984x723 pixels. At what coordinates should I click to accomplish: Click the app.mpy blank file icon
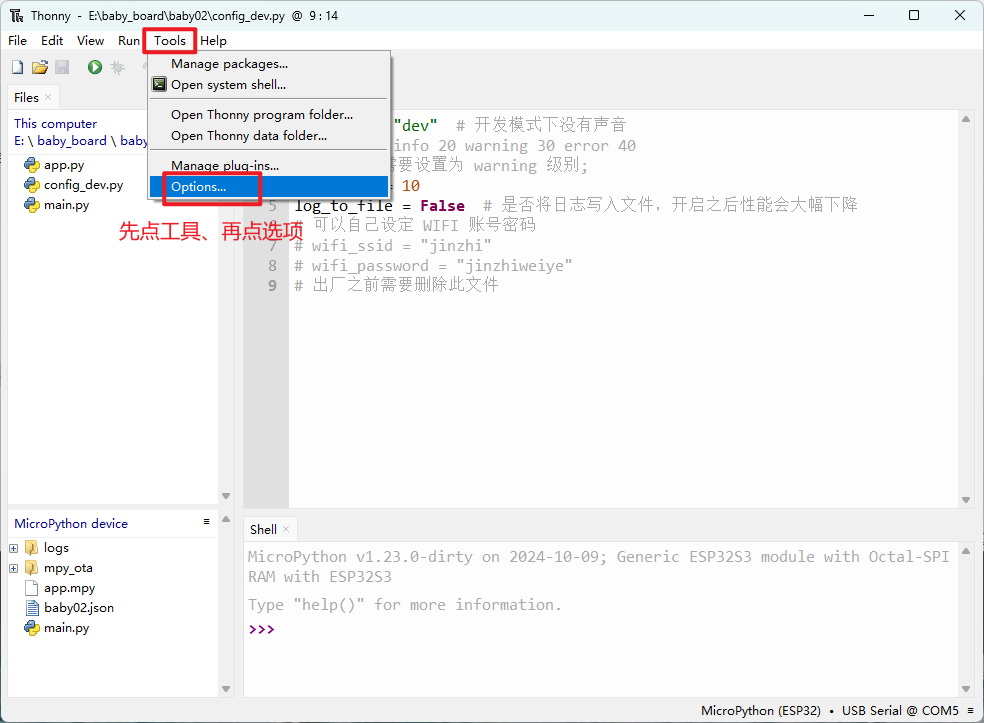point(31,588)
